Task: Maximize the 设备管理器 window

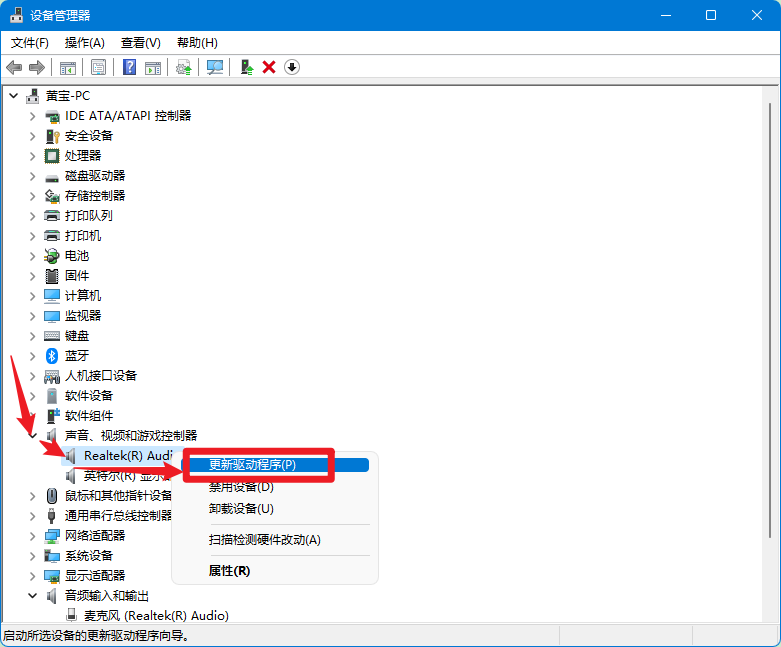Action: (711, 15)
